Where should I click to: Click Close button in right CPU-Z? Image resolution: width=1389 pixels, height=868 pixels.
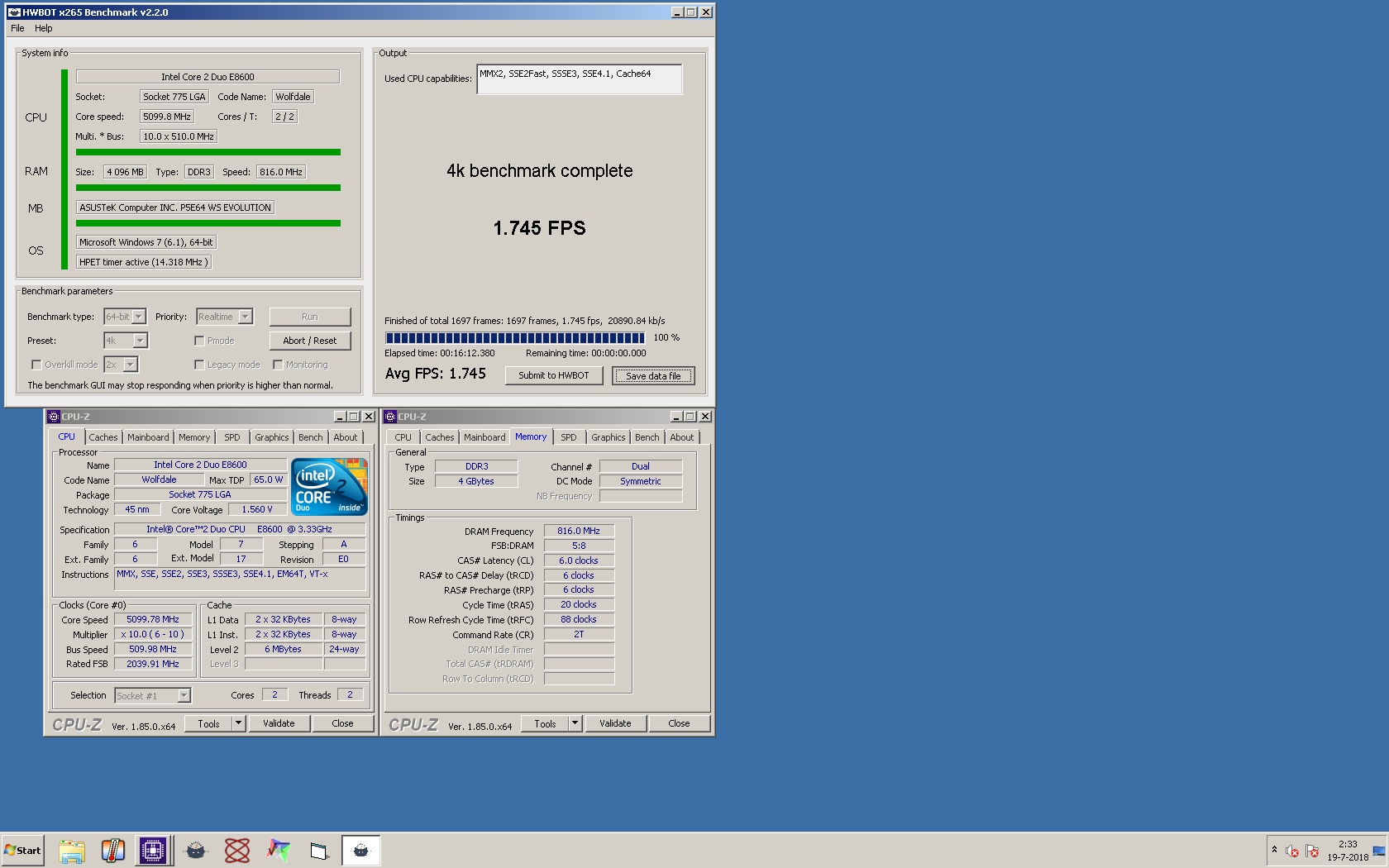(x=679, y=723)
